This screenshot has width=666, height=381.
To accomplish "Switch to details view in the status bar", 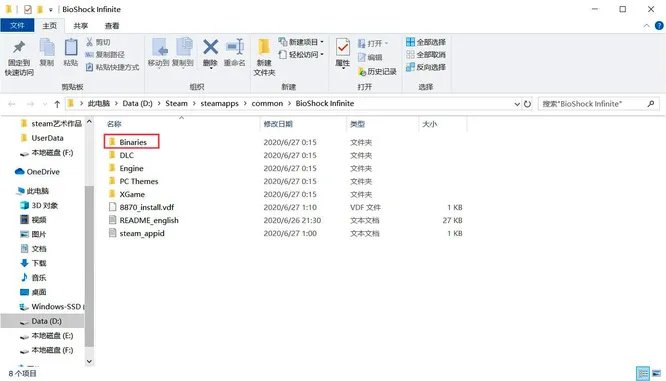I will click(x=643, y=374).
